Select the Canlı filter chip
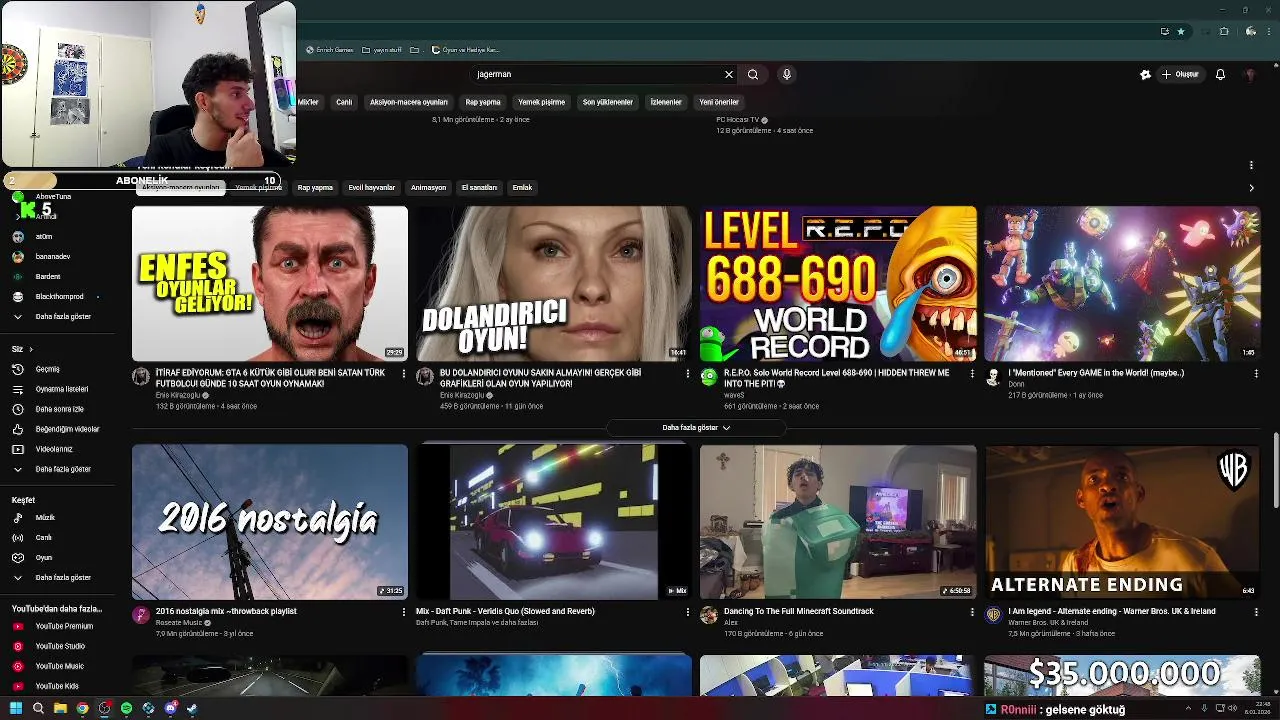The height and width of the screenshot is (720, 1280). pos(344,102)
